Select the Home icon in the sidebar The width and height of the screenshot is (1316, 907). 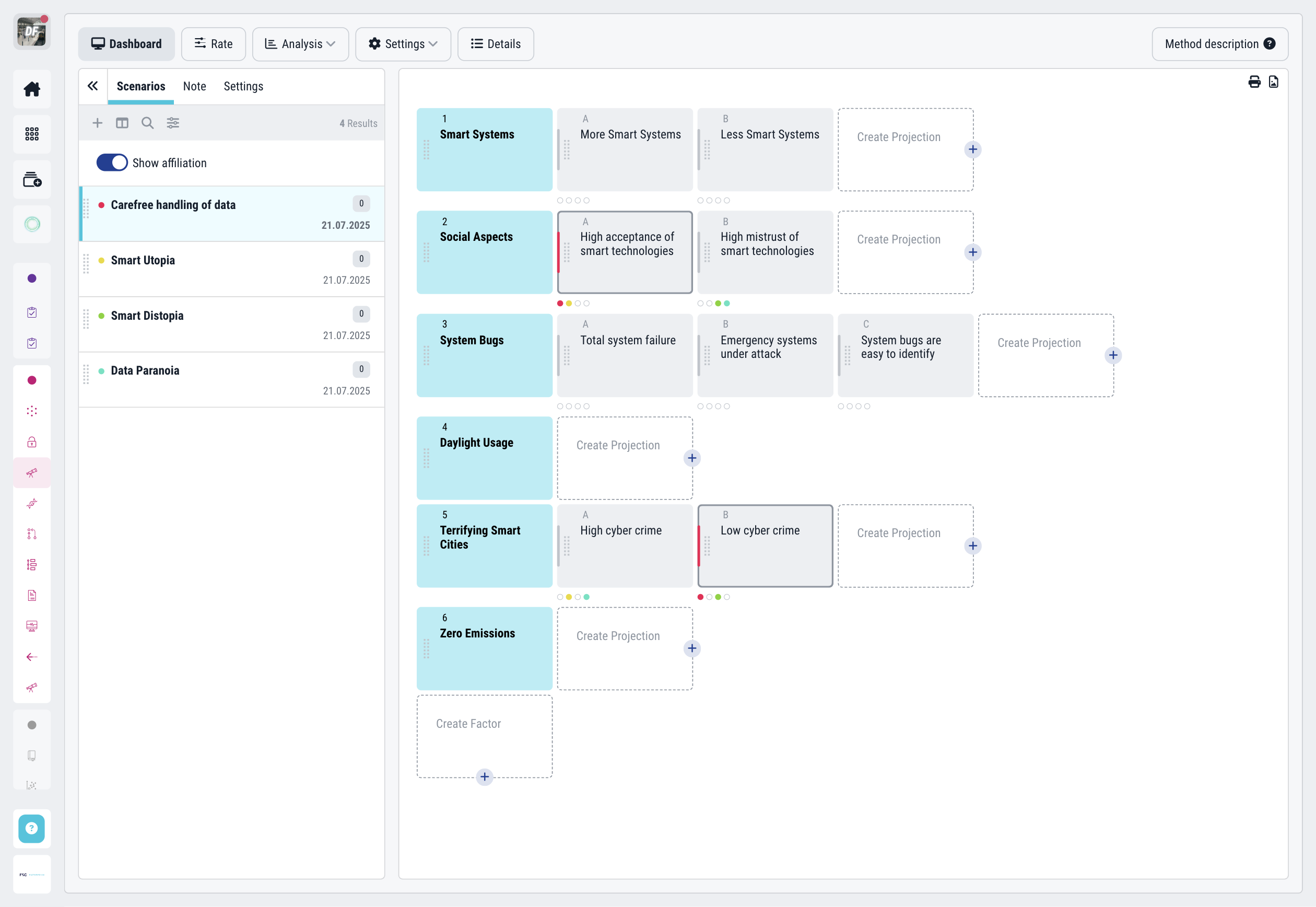coord(32,89)
